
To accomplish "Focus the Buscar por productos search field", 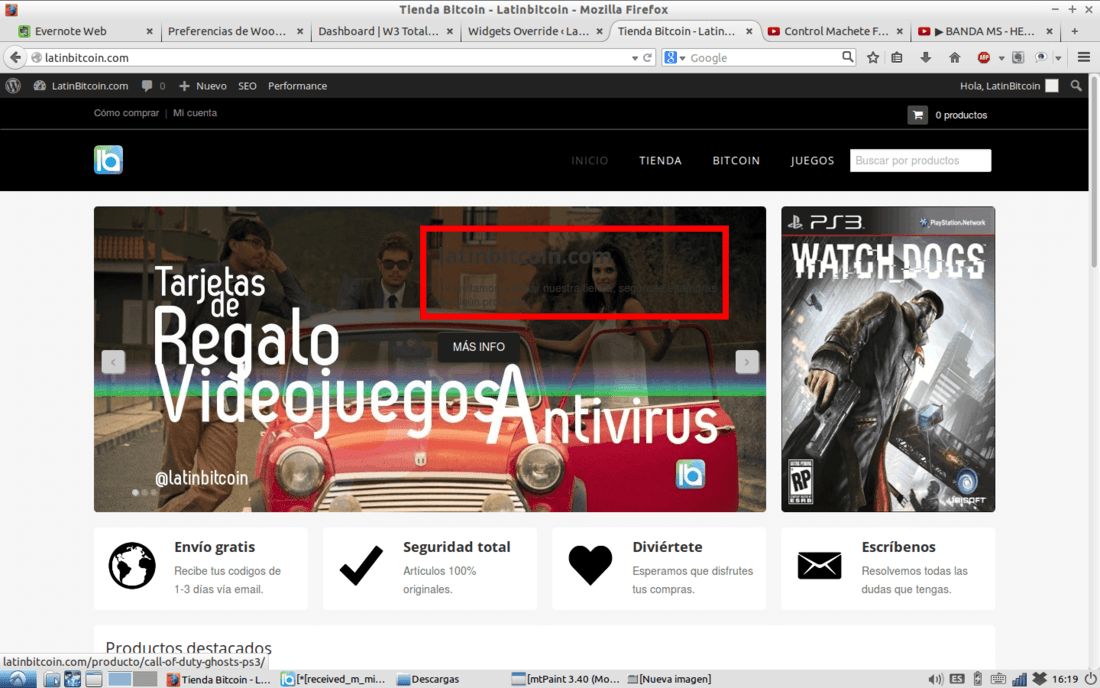I will click(x=920, y=160).
